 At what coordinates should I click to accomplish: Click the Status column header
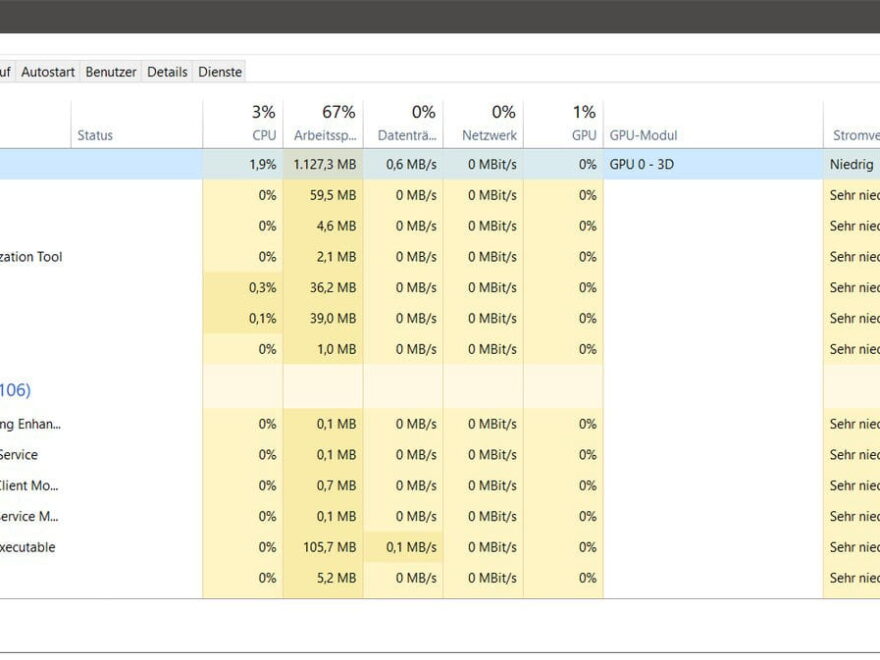point(136,123)
